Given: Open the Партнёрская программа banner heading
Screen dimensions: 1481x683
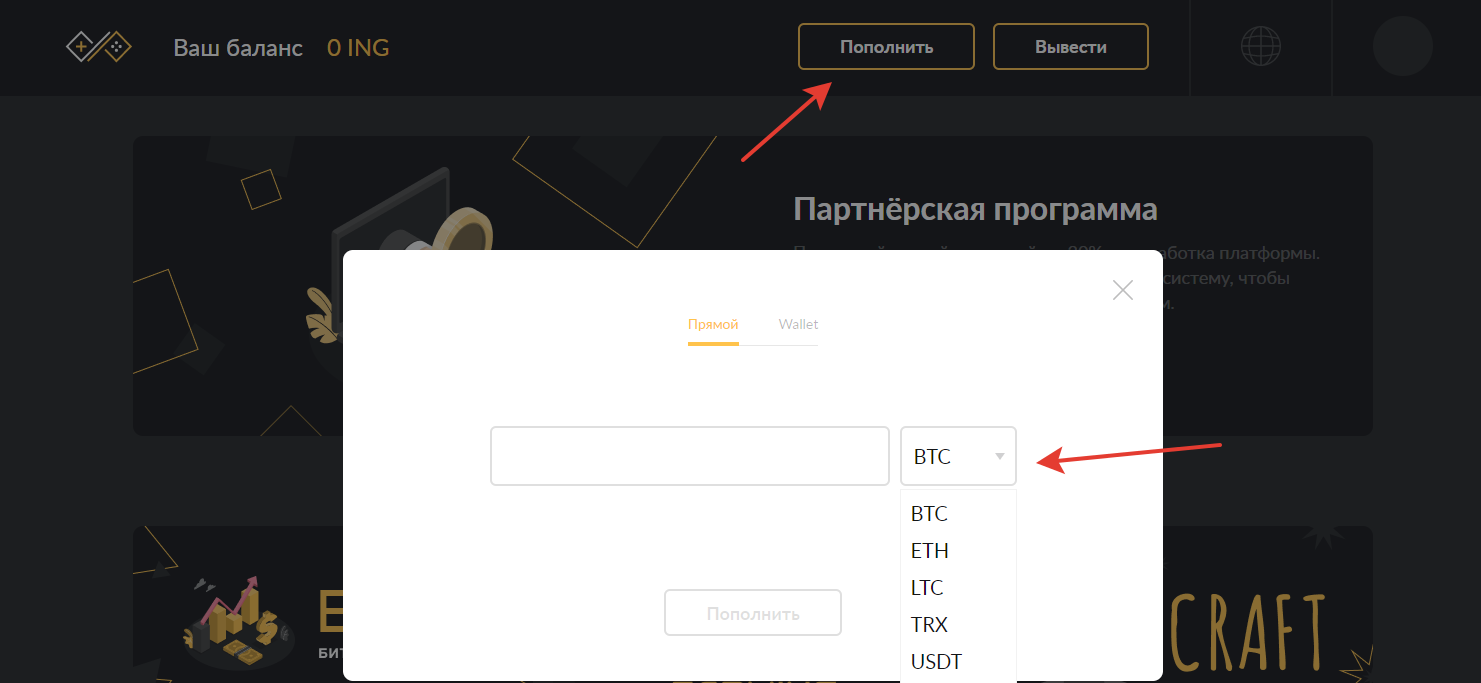Looking at the screenshot, I should point(975,209).
